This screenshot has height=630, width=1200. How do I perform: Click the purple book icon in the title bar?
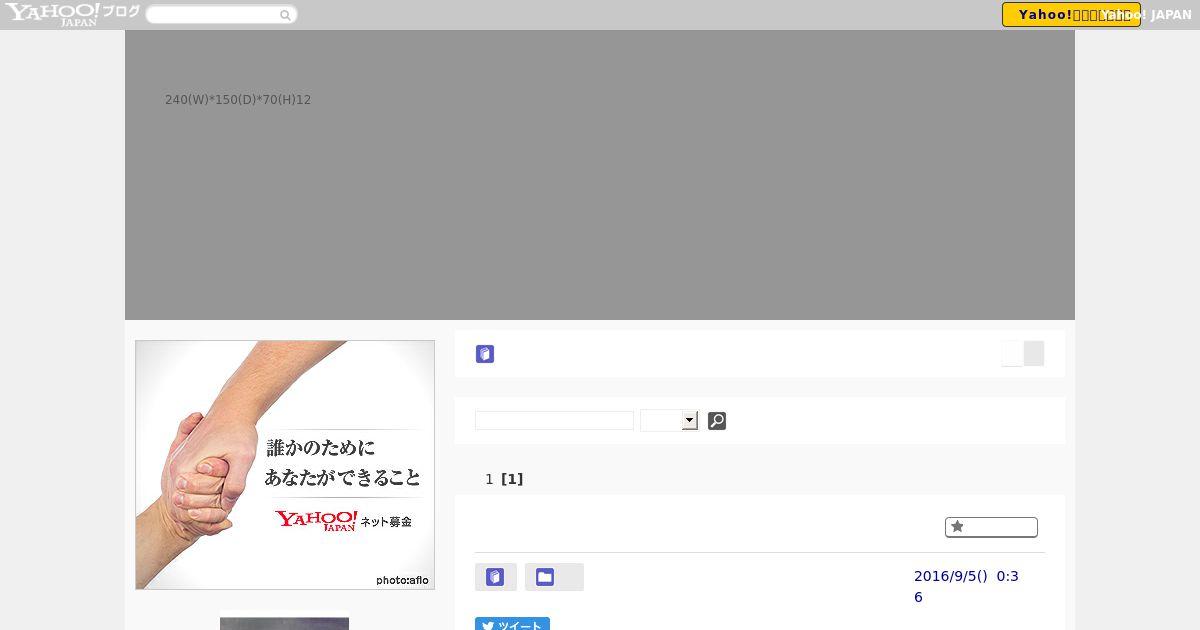pyautogui.click(x=485, y=354)
